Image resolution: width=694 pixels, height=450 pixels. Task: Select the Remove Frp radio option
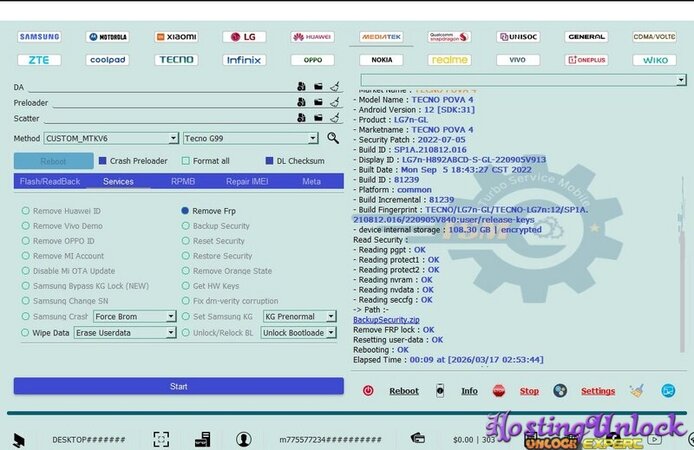pyautogui.click(x=185, y=211)
